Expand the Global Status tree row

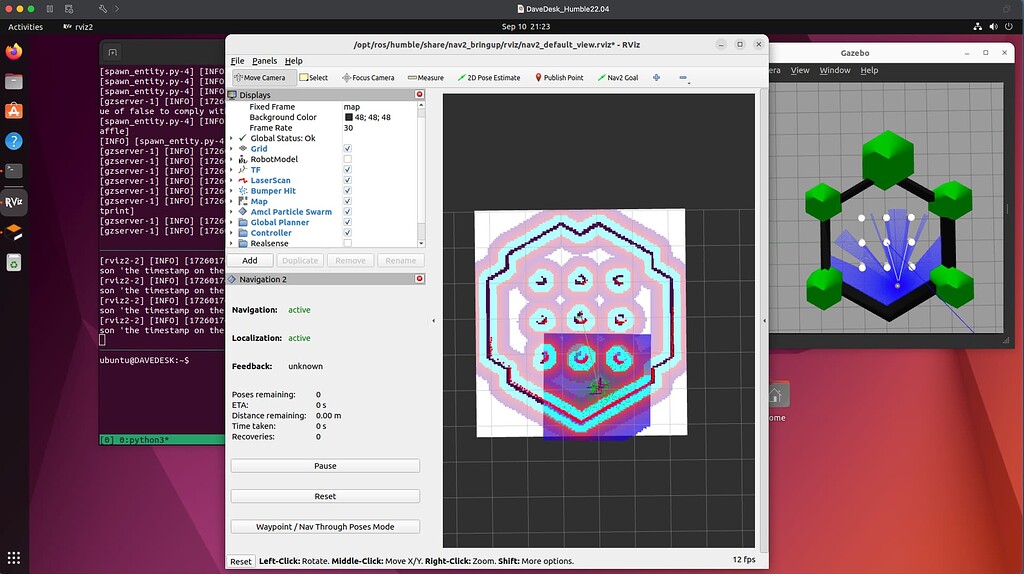point(231,138)
